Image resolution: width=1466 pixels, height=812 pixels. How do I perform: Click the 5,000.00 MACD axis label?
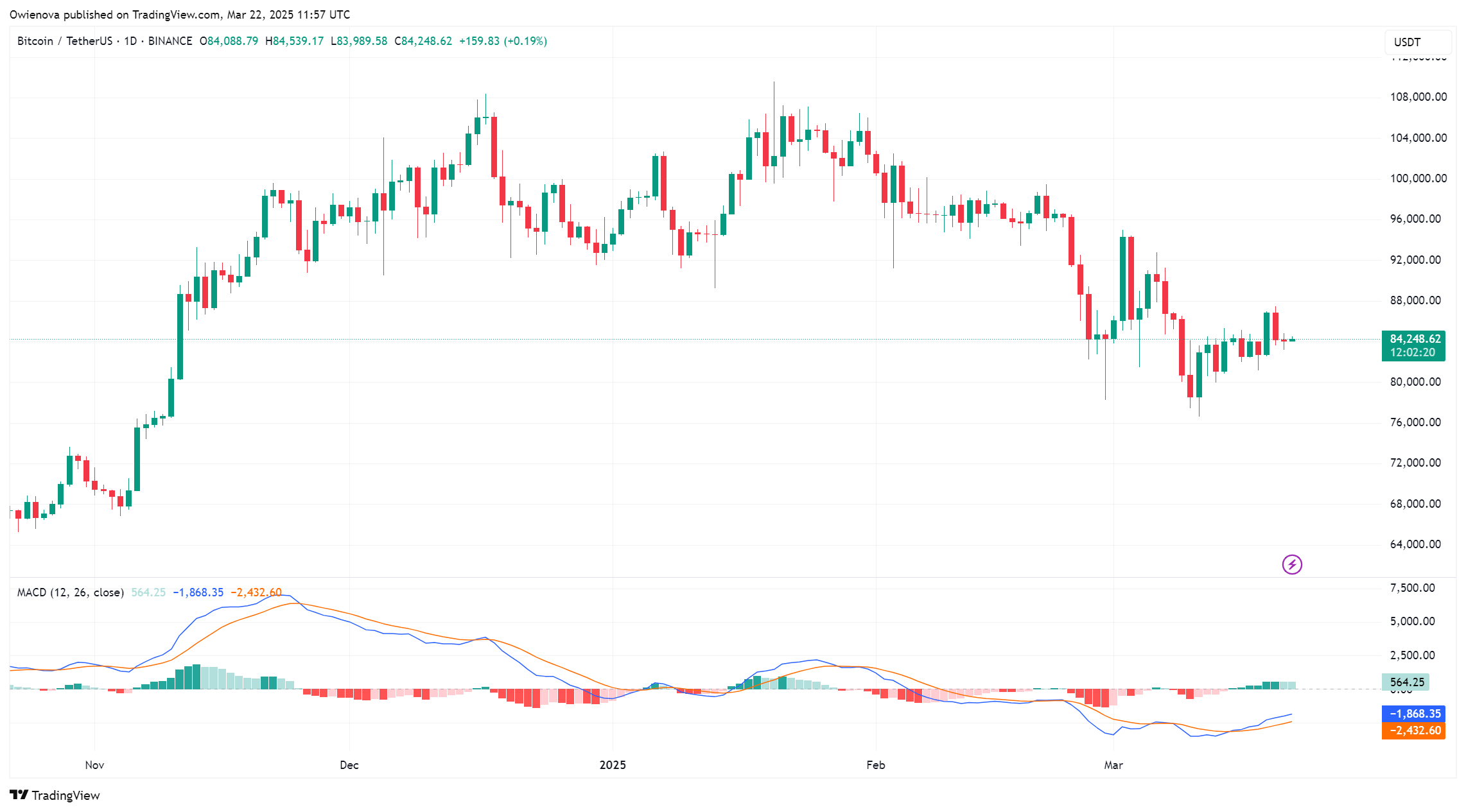coord(1412,621)
